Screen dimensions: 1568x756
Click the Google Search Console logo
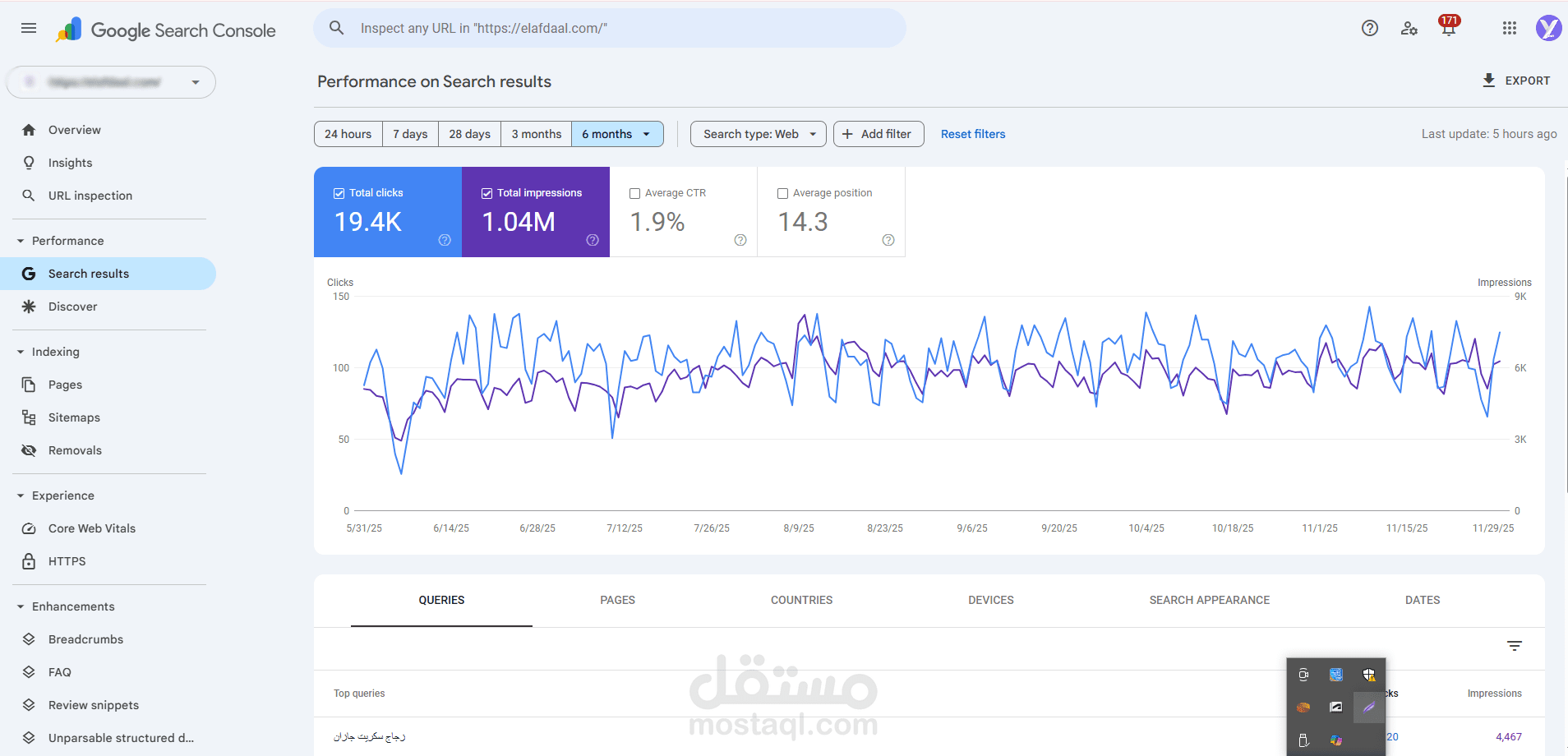[166, 30]
